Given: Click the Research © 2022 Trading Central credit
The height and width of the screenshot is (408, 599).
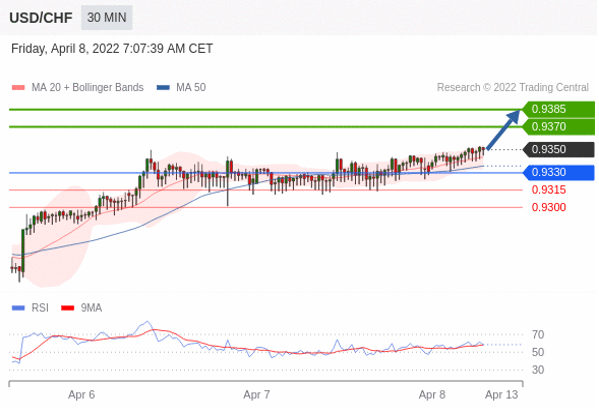Looking at the screenshot, I should click(513, 87).
